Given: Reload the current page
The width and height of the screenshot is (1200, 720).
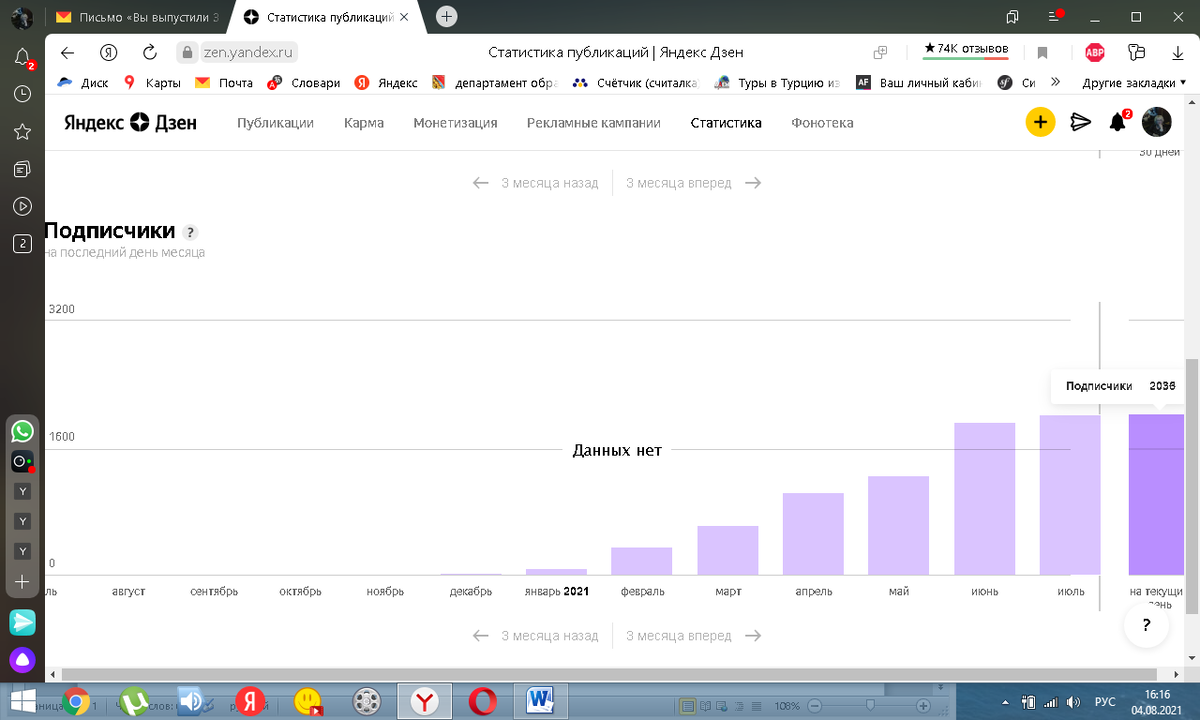Looking at the screenshot, I should (150, 52).
